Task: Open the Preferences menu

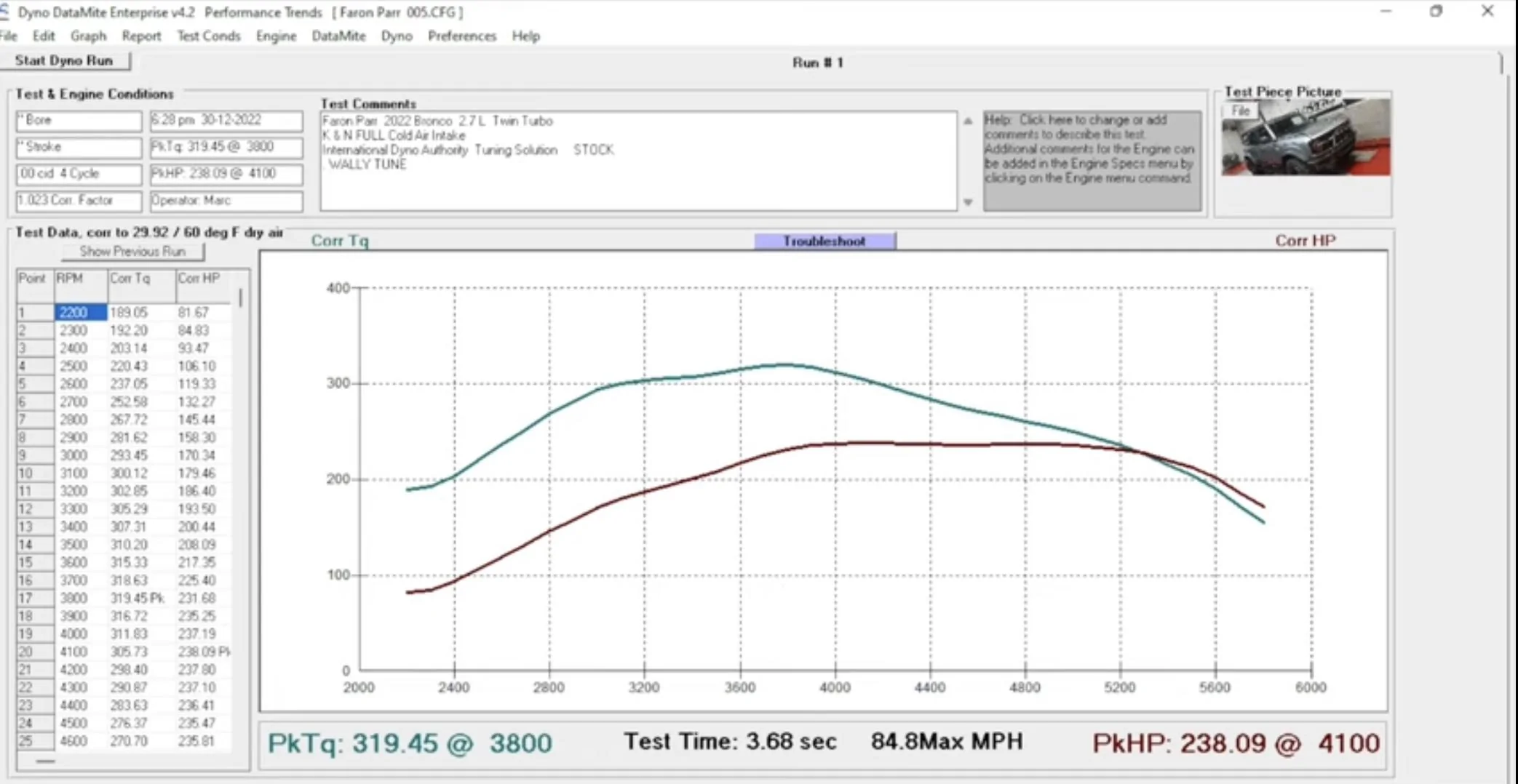Action: pyautogui.click(x=461, y=36)
